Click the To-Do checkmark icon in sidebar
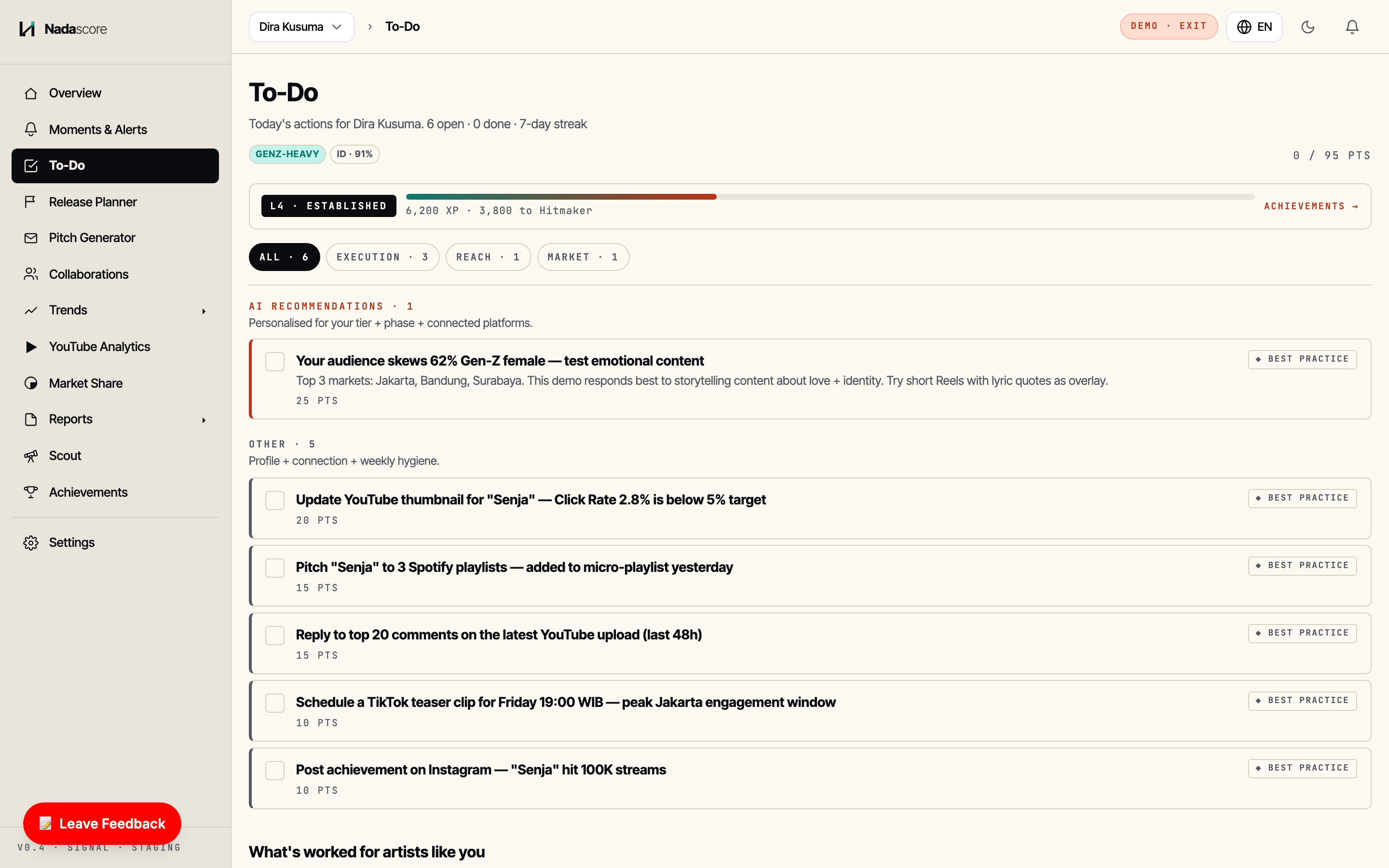The image size is (1389, 868). (x=31, y=166)
